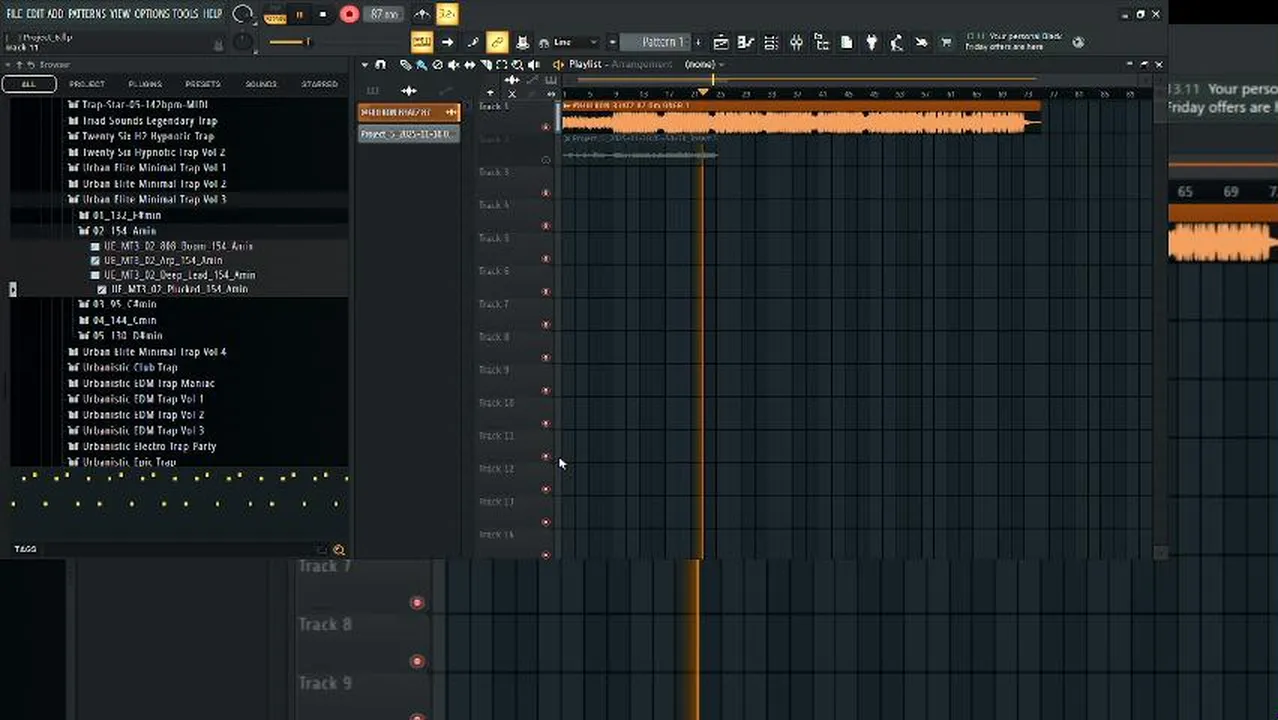Select the Draw pencil tool in playlist
The image size is (1278, 720).
pos(405,64)
